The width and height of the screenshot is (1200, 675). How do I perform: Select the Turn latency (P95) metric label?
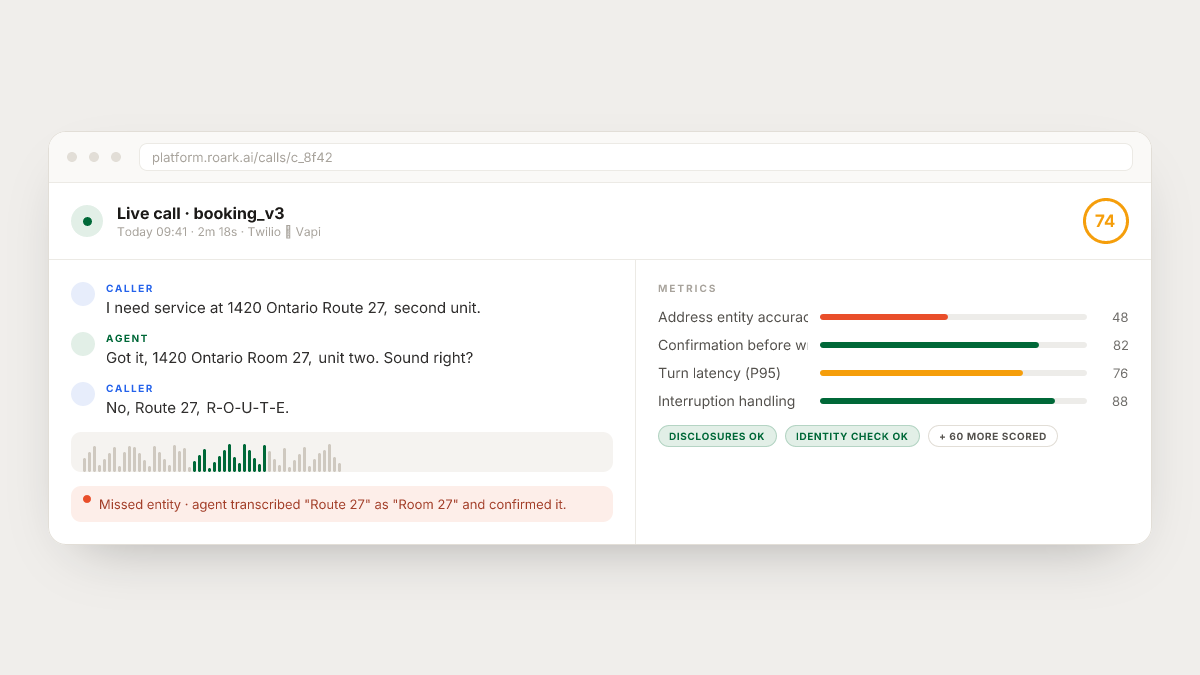[x=719, y=373]
